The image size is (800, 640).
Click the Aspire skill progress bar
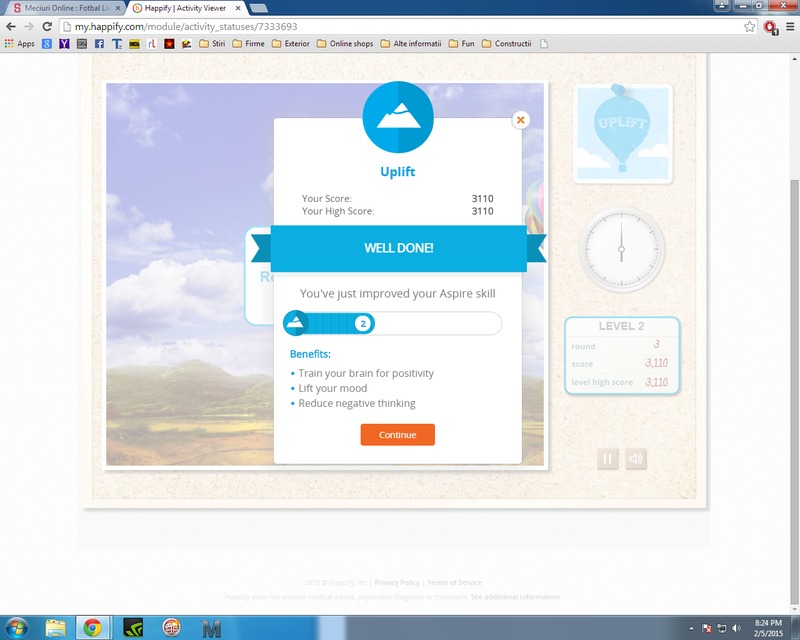point(392,324)
